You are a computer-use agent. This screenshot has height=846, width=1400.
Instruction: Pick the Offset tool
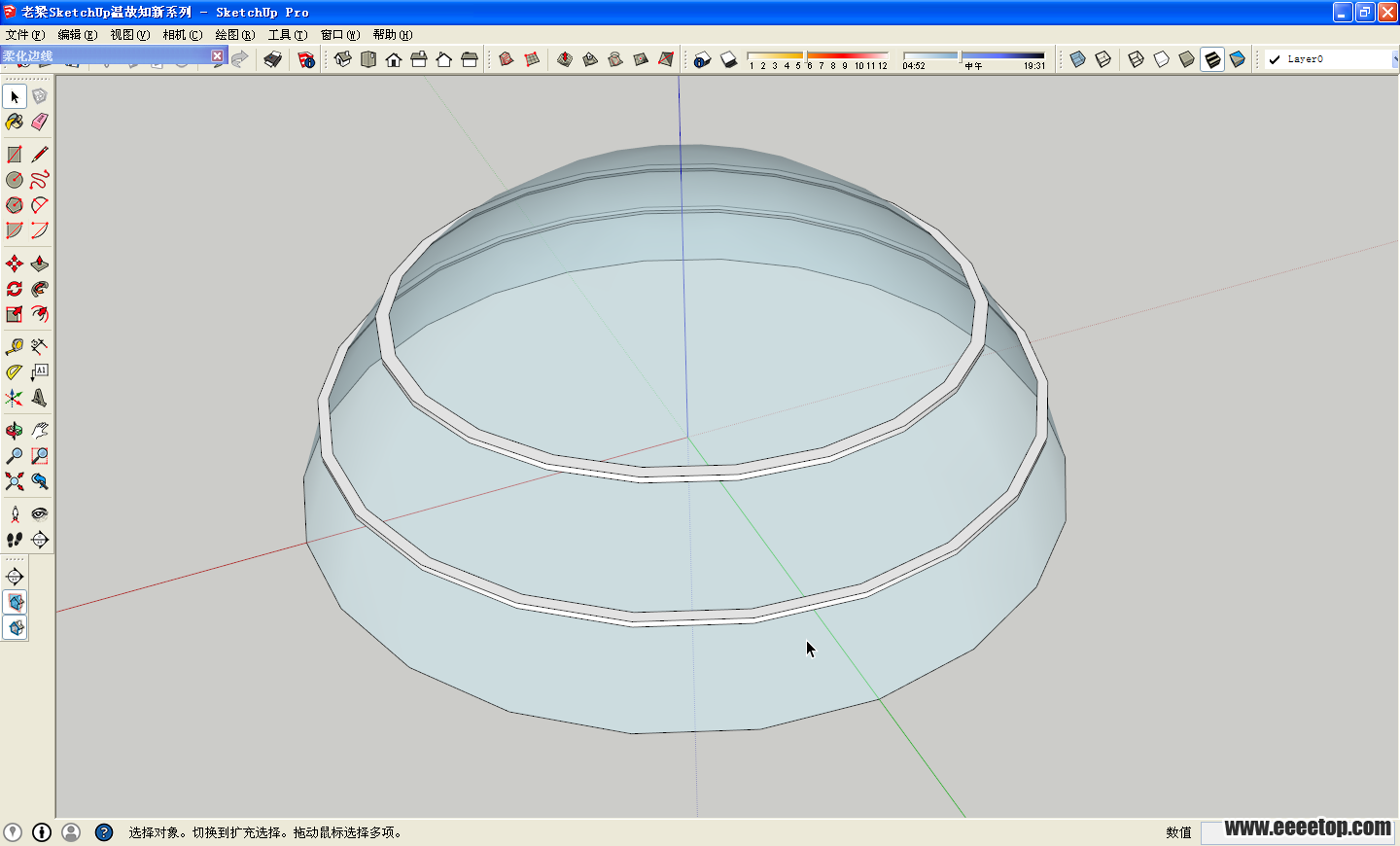point(40,314)
